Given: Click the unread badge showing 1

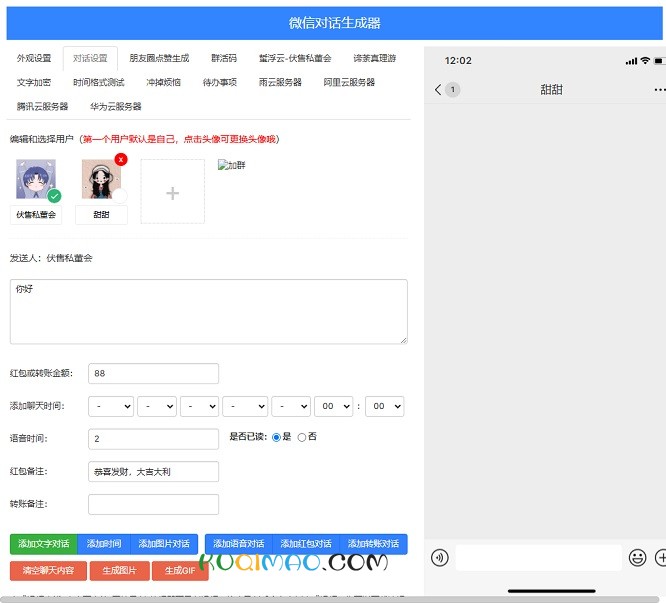Looking at the screenshot, I should click(x=453, y=90).
